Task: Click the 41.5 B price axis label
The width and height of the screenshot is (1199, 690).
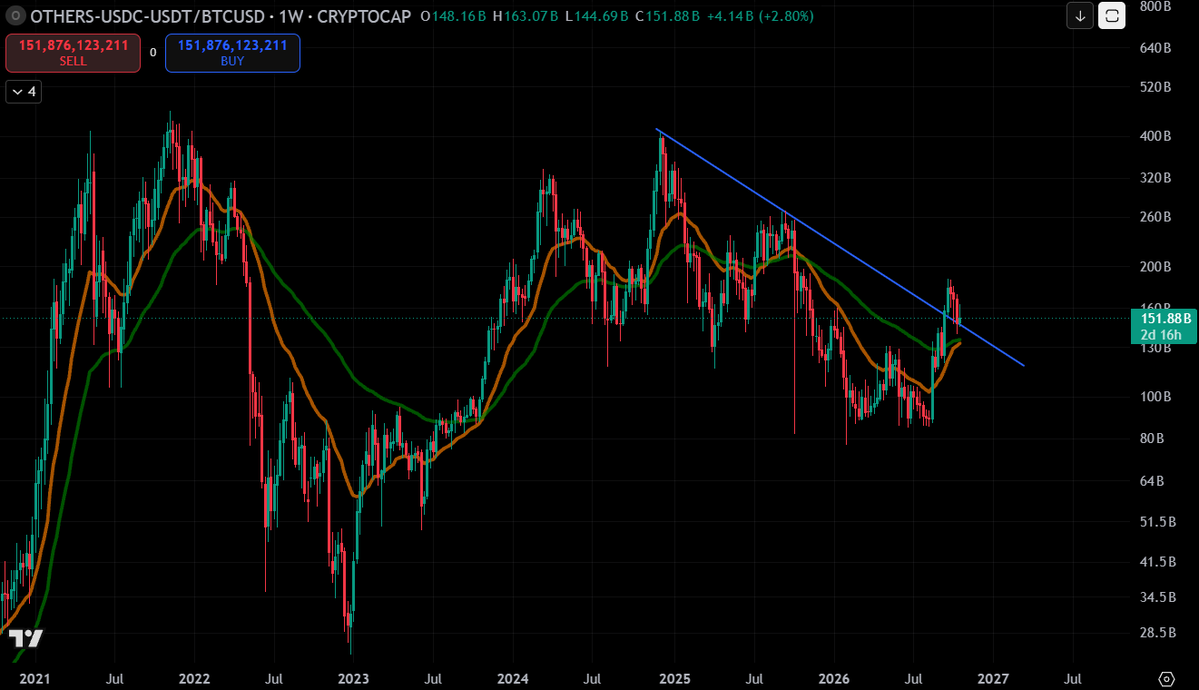Action: 1158,561
